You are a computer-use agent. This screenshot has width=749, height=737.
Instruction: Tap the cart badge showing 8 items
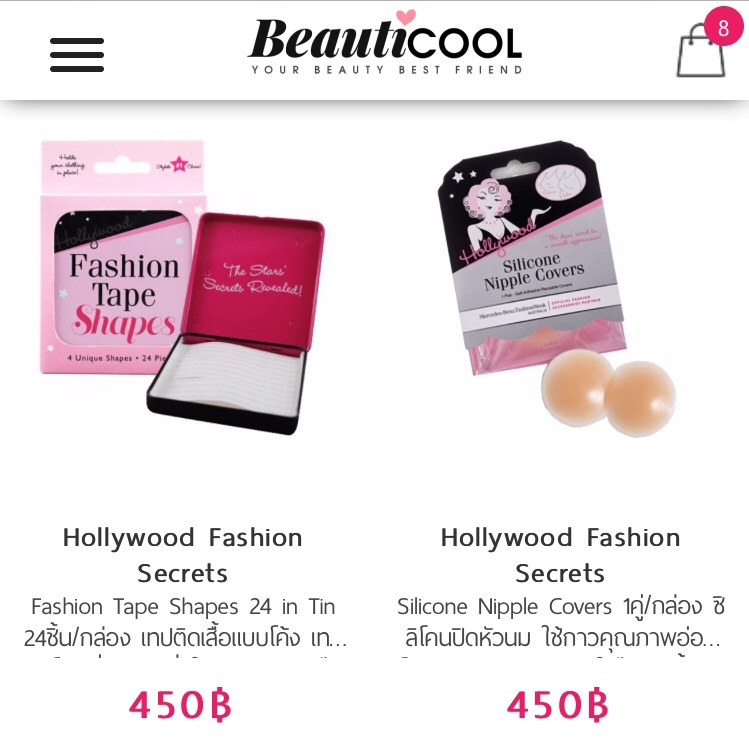[x=724, y=27]
